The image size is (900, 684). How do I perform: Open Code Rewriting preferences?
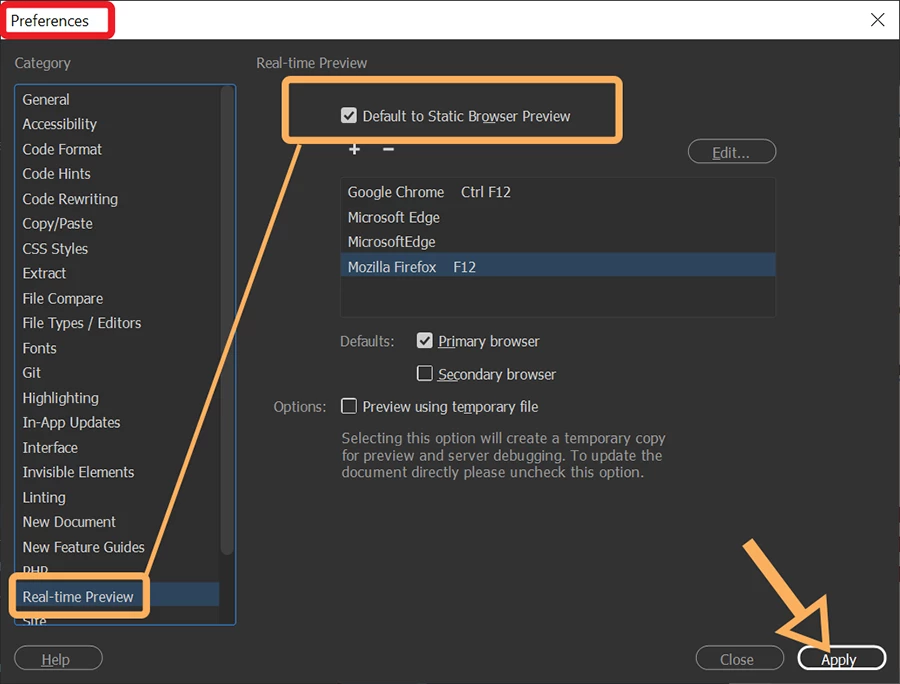point(70,199)
